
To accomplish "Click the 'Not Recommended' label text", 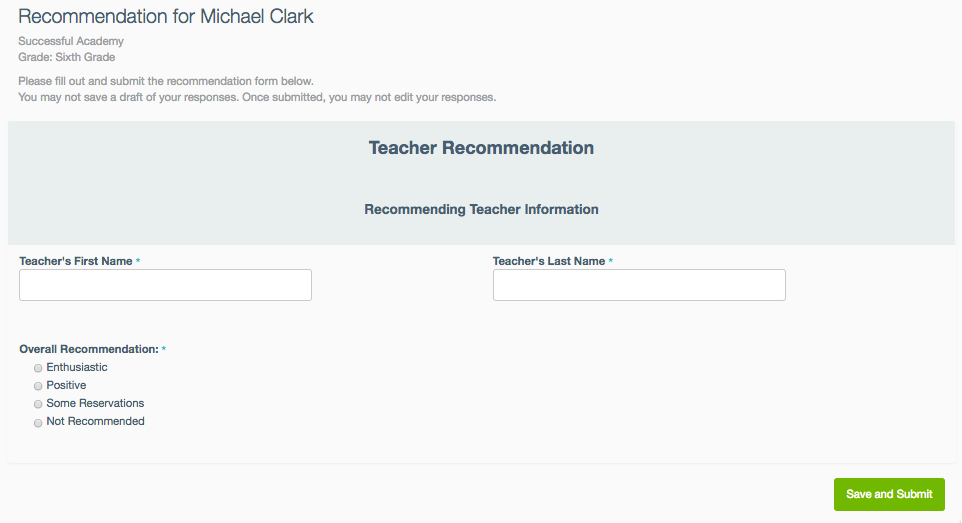I will tap(95, 421).
